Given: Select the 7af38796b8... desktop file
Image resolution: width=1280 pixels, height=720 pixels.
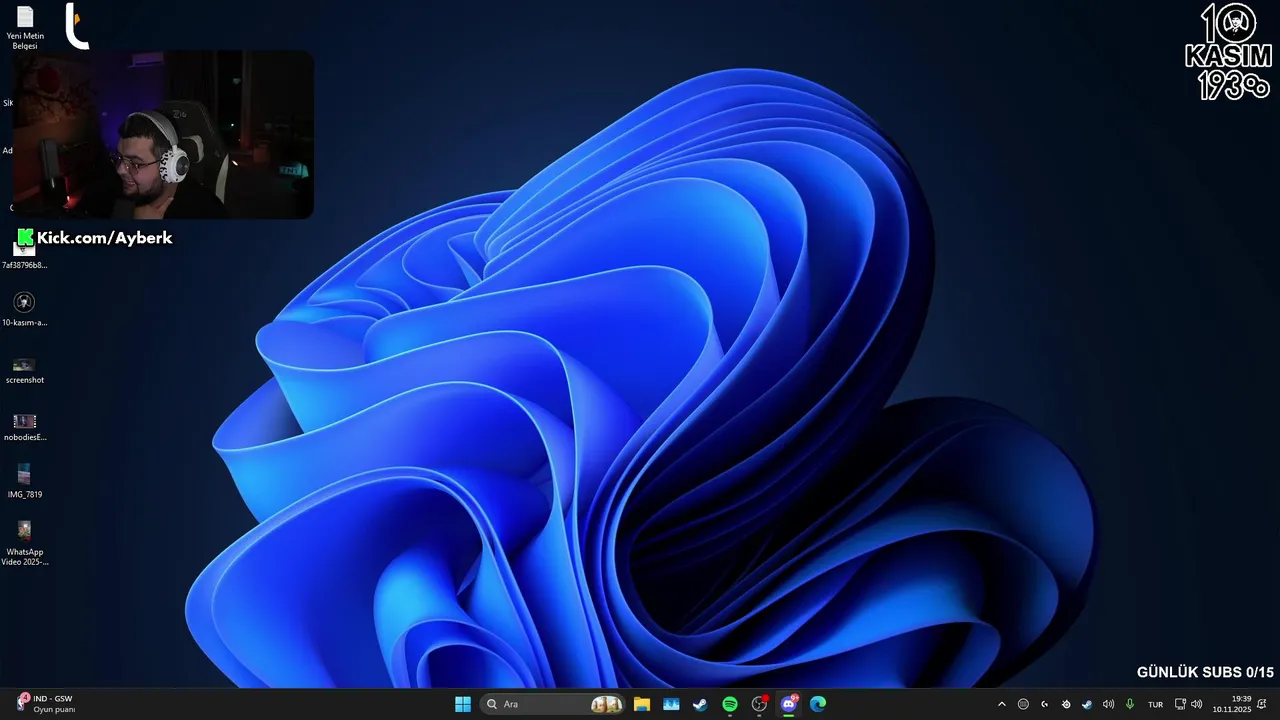Looking at the screenshot, I should point(24,256).
